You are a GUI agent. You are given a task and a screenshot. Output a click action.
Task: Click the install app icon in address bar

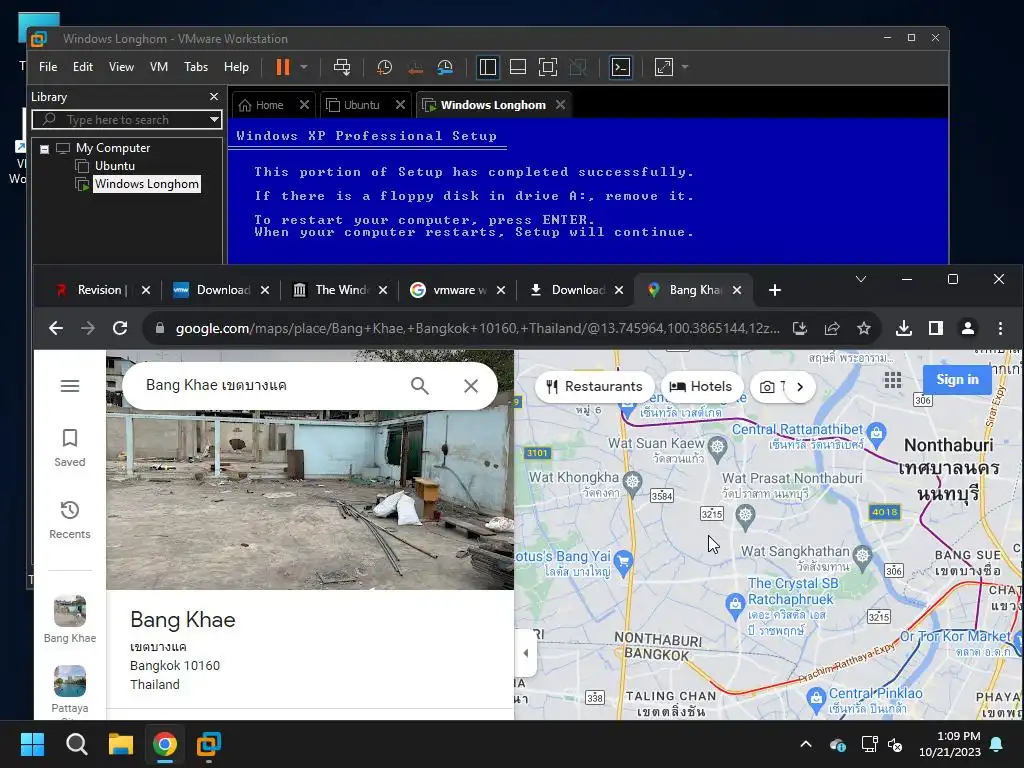point(800,328)
